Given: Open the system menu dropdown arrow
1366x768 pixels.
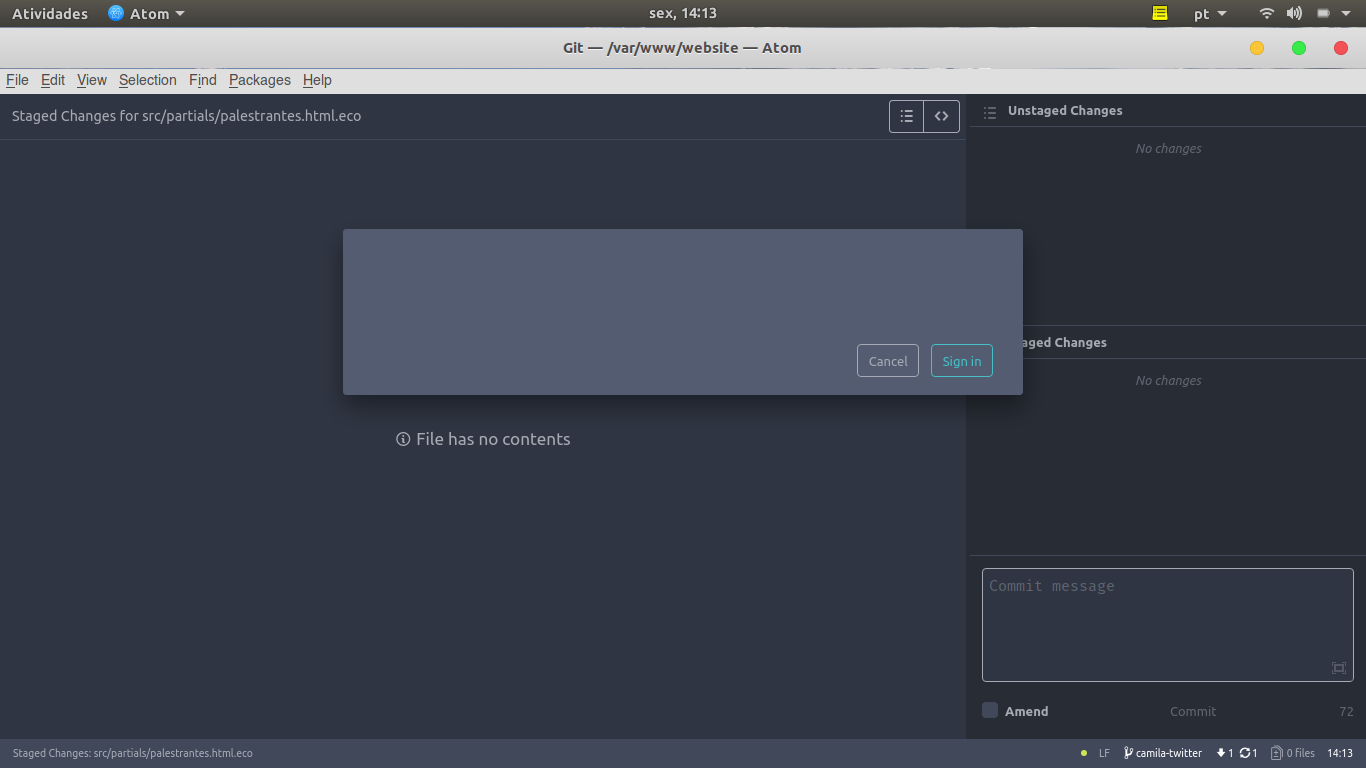Looking at the screenshot, I should click(x=1346, y=14).
